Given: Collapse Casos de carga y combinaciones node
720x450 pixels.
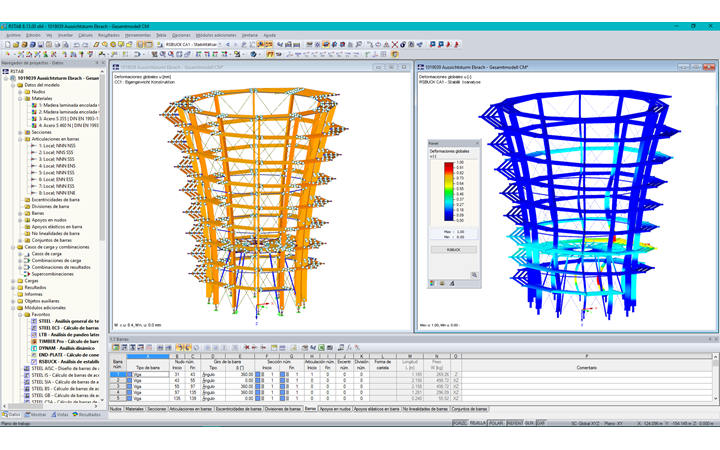Looking at the screenshot, I should [13, 247].
